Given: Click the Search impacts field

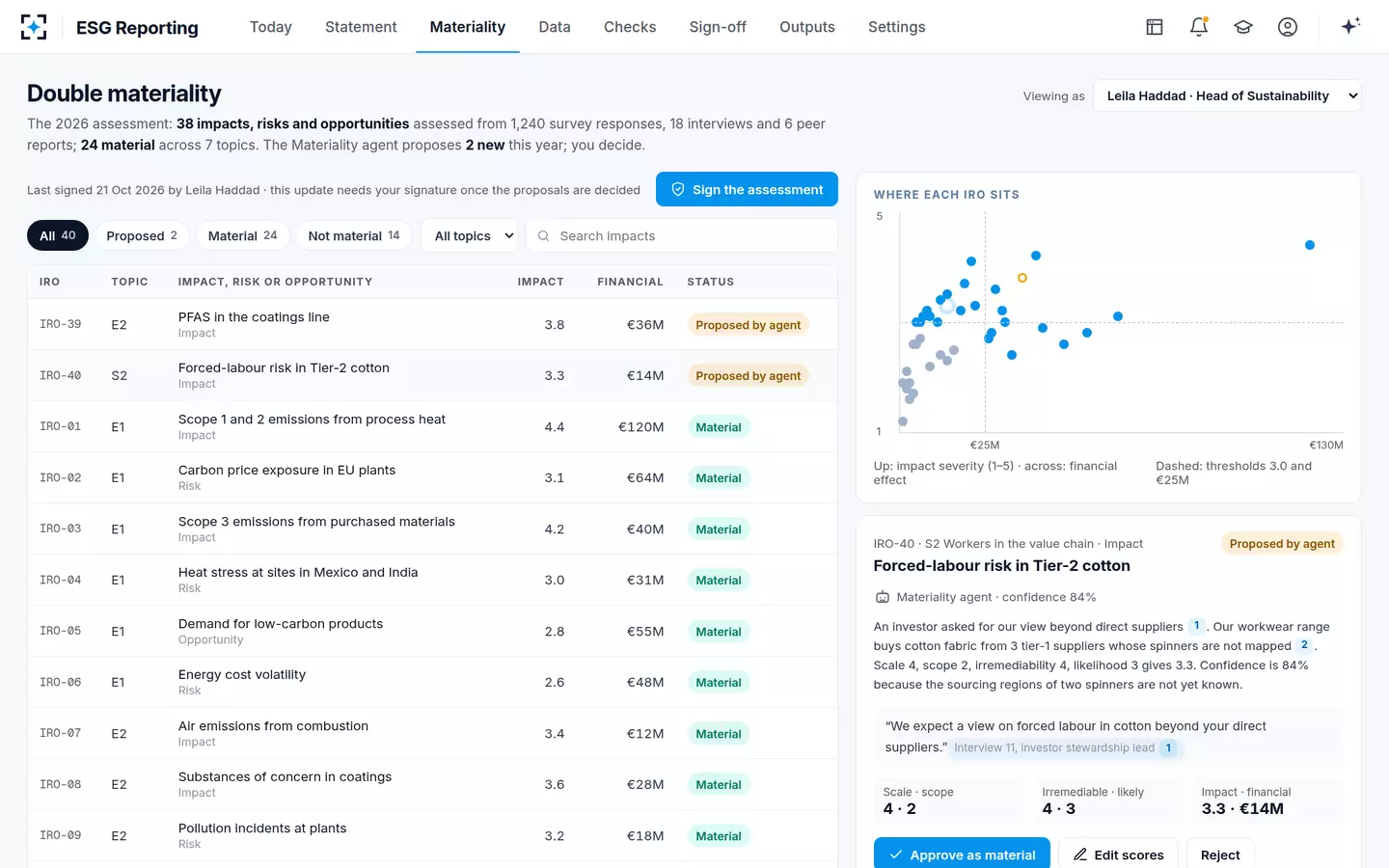Looking at the screenshot, I should (682, 236).
